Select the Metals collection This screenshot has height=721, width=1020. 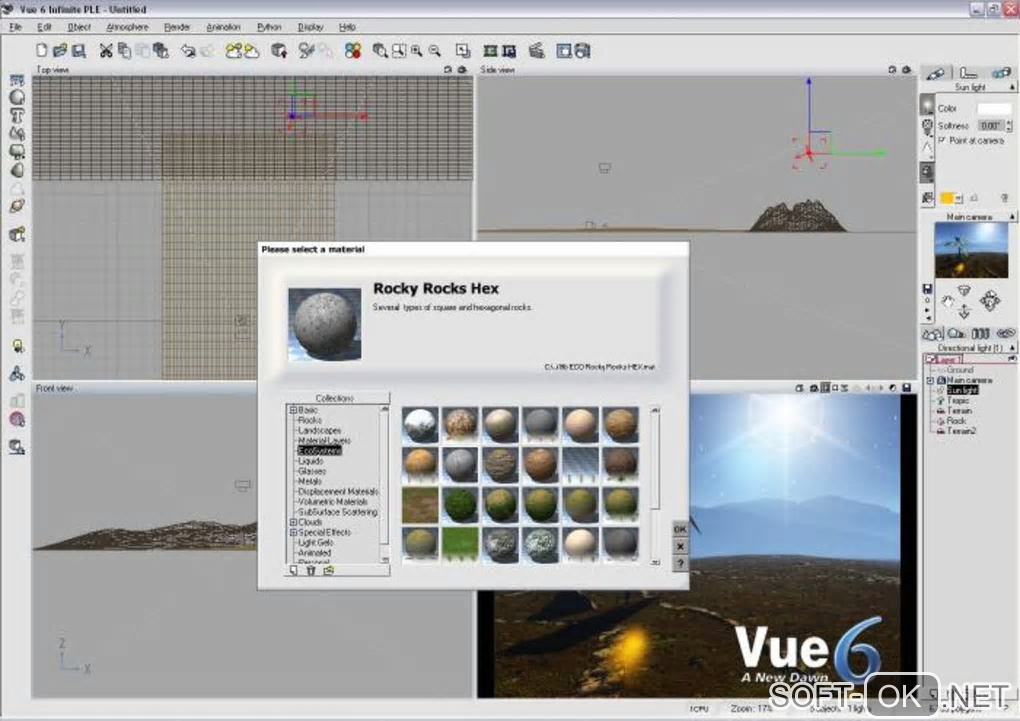310,481
